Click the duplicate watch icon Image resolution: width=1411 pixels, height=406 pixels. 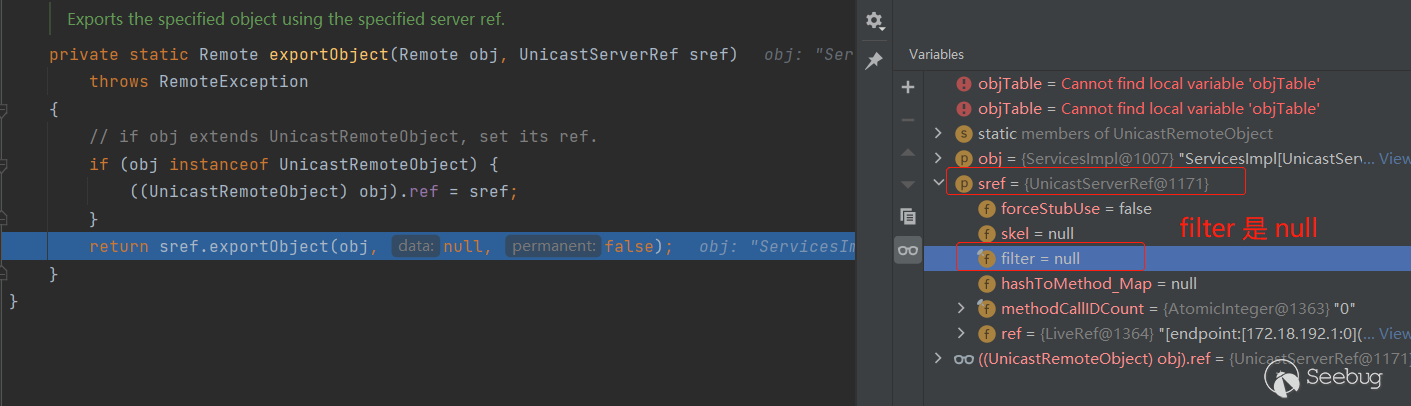pyautogui.click(x=908, y=216)
